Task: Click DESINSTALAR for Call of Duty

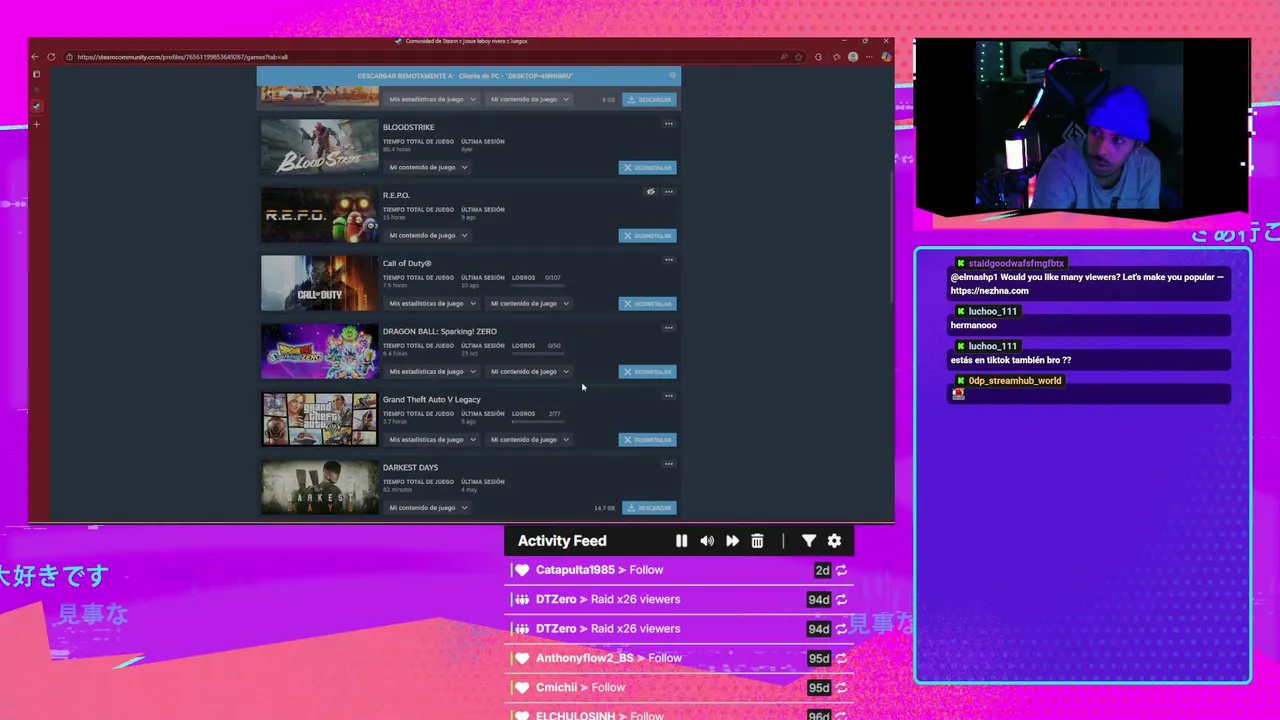Action: pyautogui.click(x=647, y=303)
